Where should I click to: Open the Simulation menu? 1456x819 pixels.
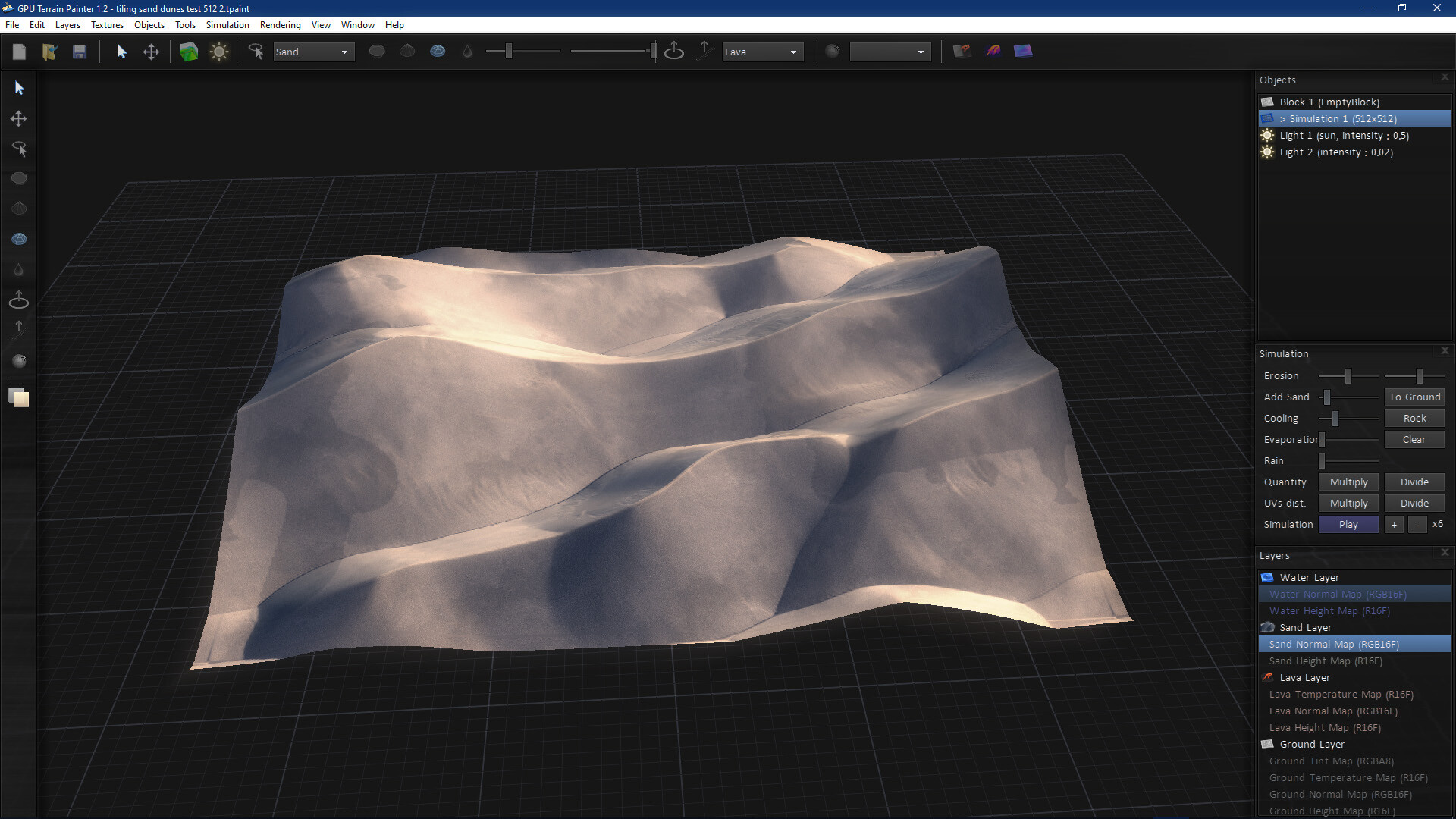(x=227, y=24)
